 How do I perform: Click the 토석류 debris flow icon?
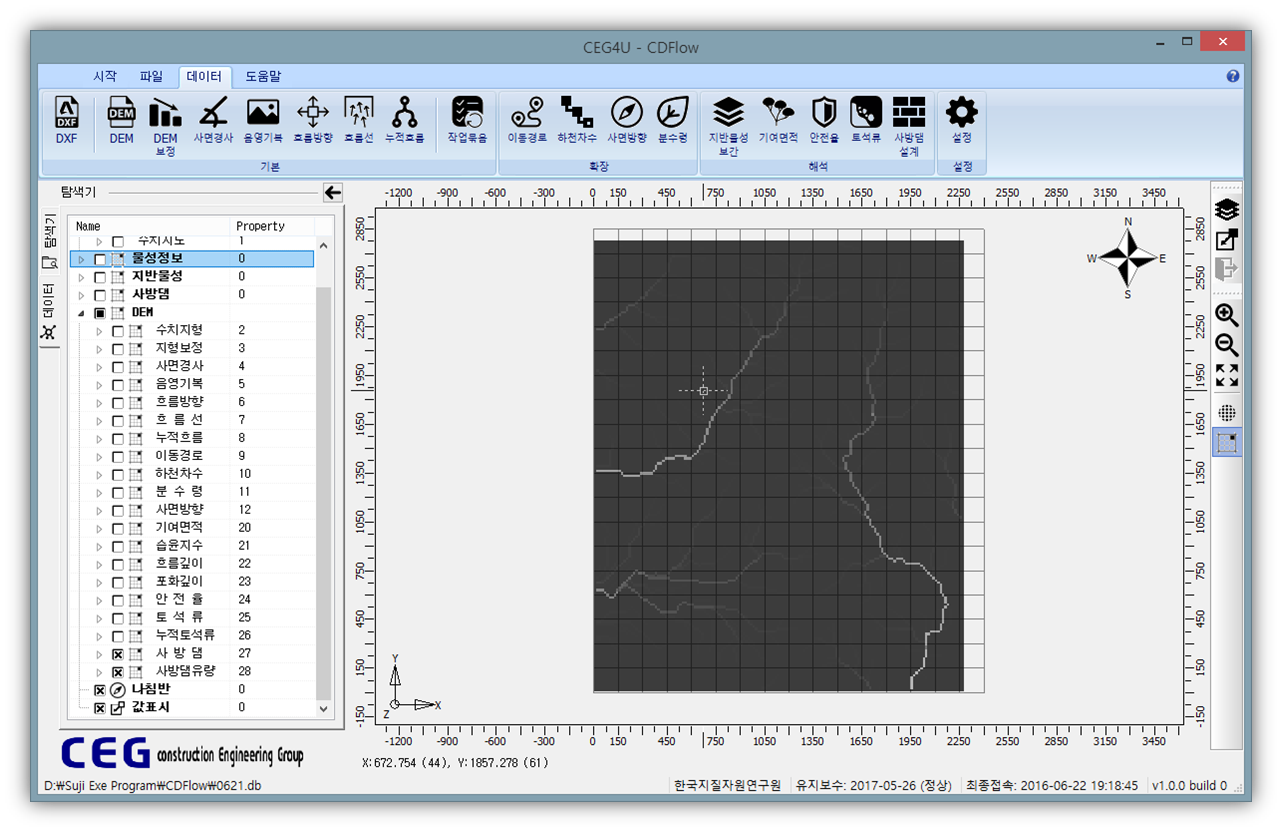pyautogui.click(x=866, y=120)
